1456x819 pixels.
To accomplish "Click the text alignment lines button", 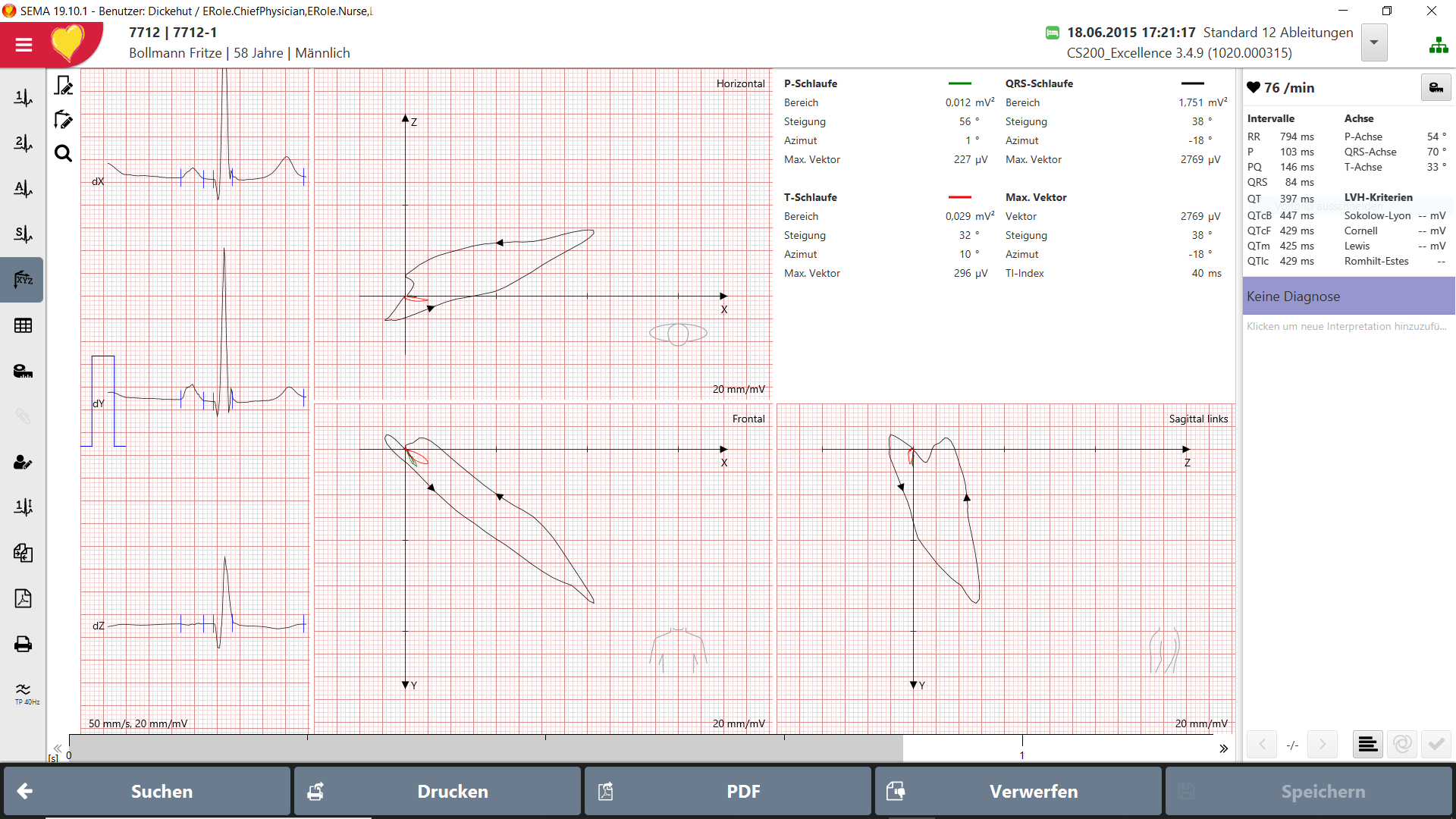I will (1367, 745).
